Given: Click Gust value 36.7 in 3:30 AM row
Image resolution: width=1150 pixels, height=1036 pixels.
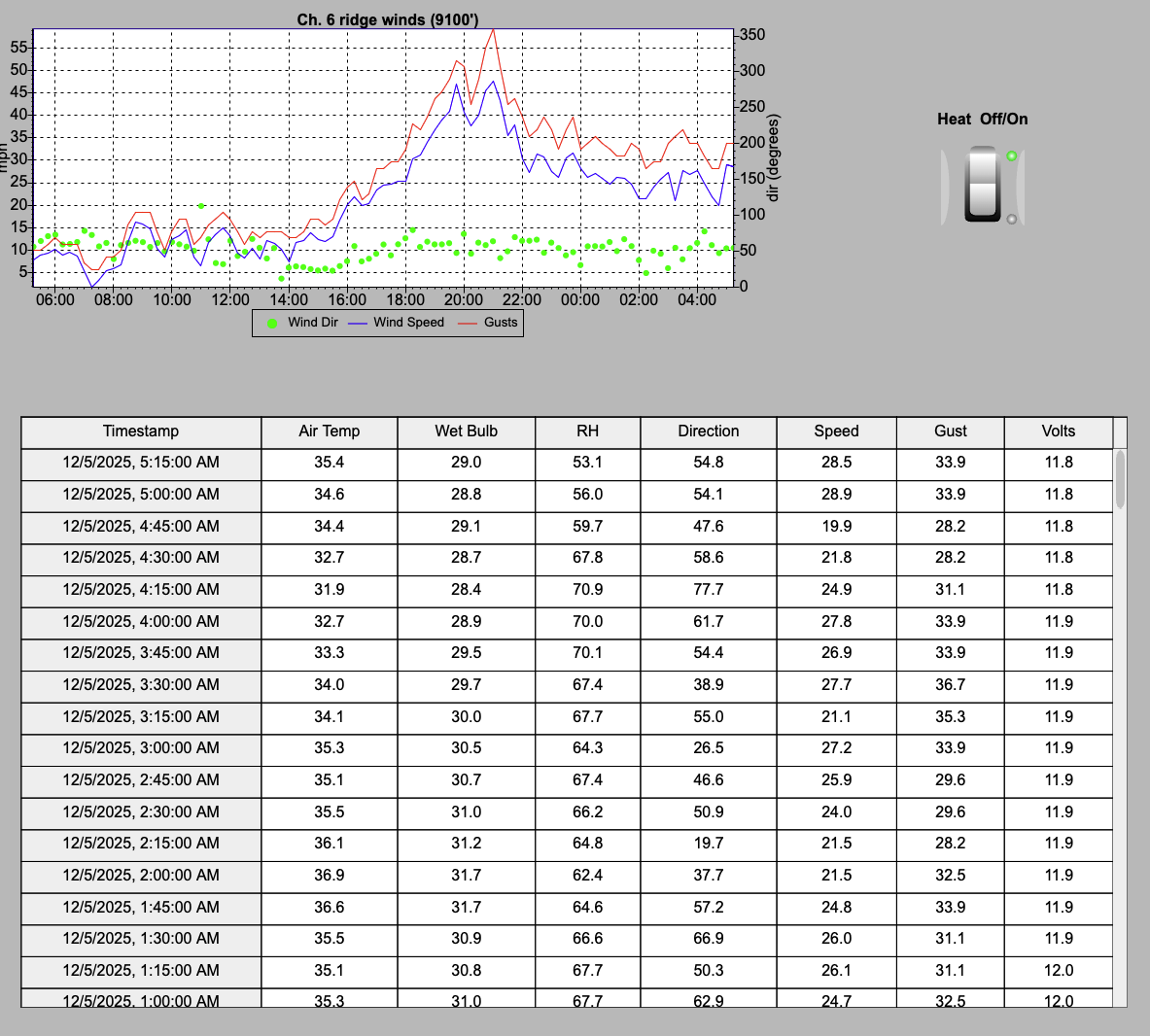Looking at the screenshot, I should point(951,685).
